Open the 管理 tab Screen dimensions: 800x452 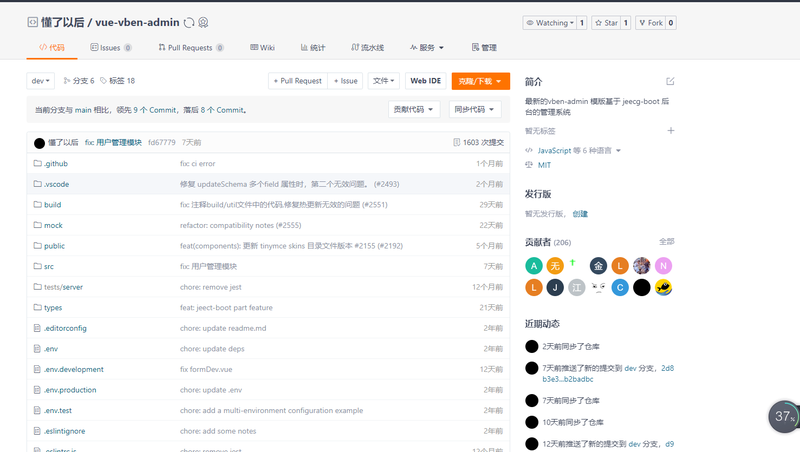(x=484, y=47)
